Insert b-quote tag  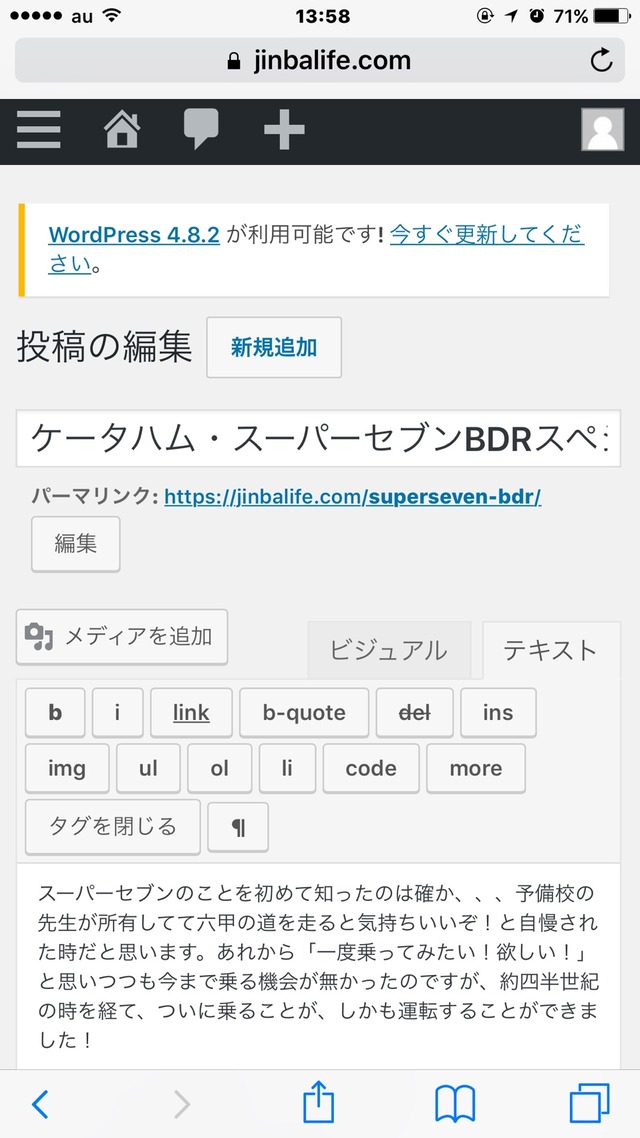[304, 713]
